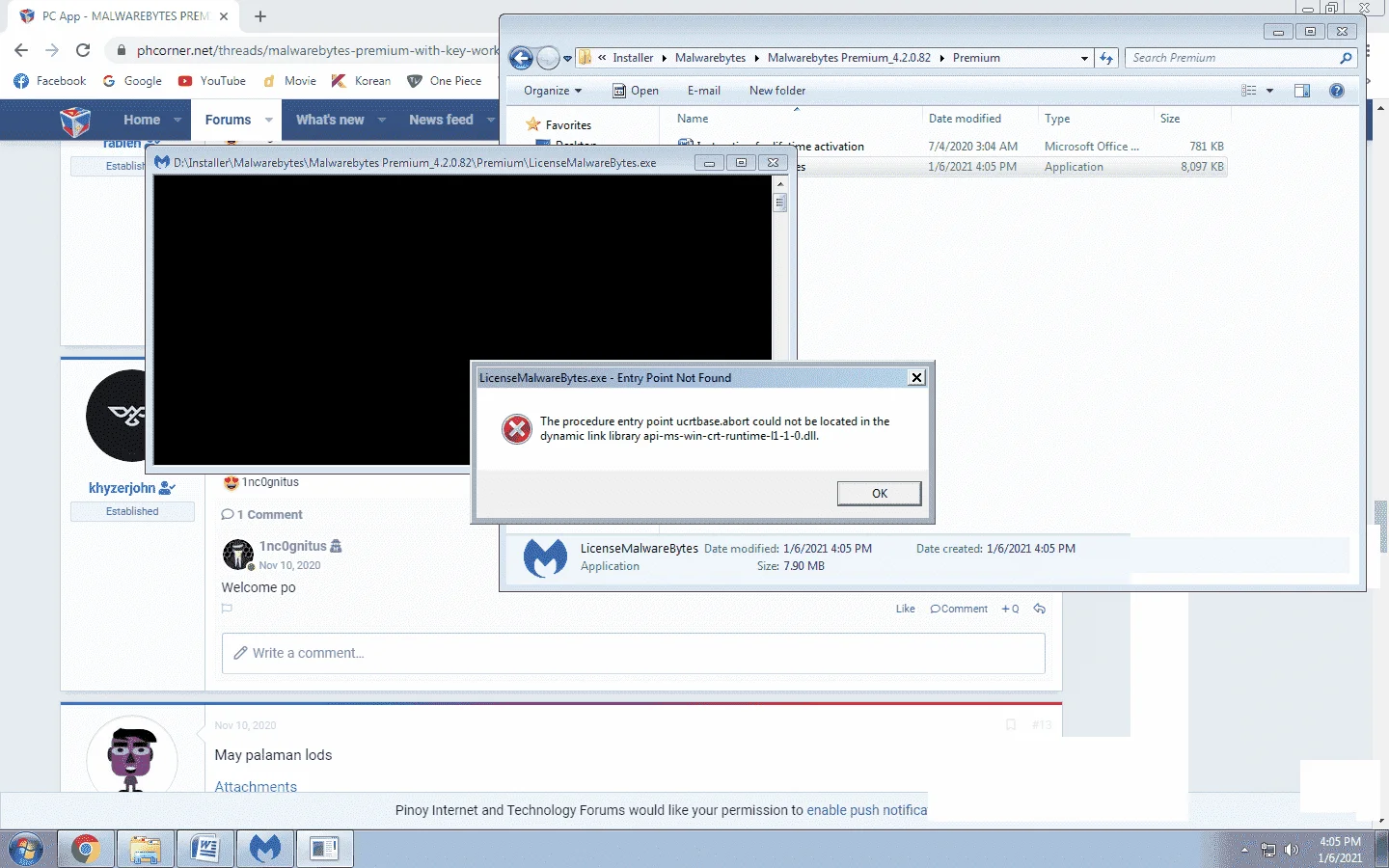Open Microsoft Word from the taskbar
Viewport: 1389px width, 868px height.
click(205, 849)
